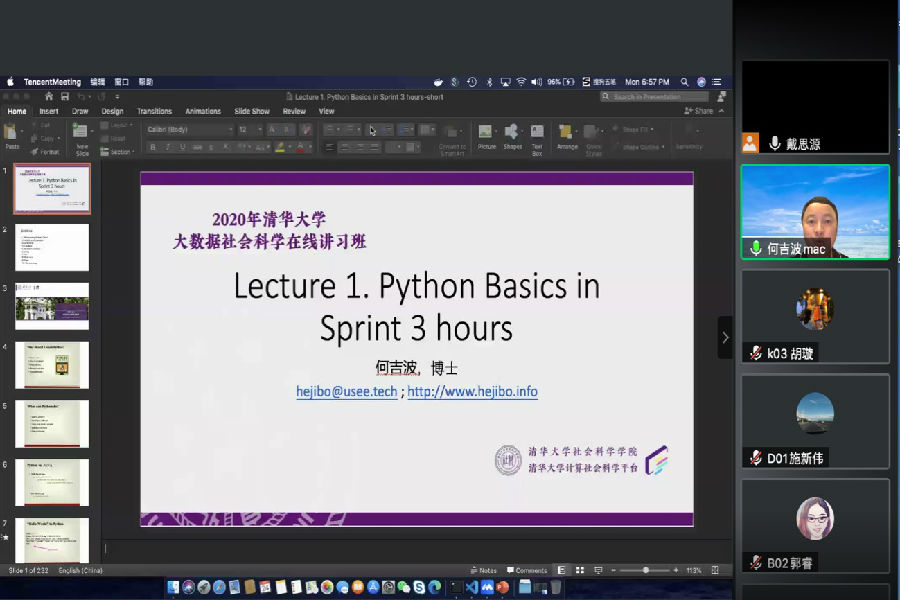Select slide 3 thumbnail in panel
The image size is (900, 600).
coord(52,306)
